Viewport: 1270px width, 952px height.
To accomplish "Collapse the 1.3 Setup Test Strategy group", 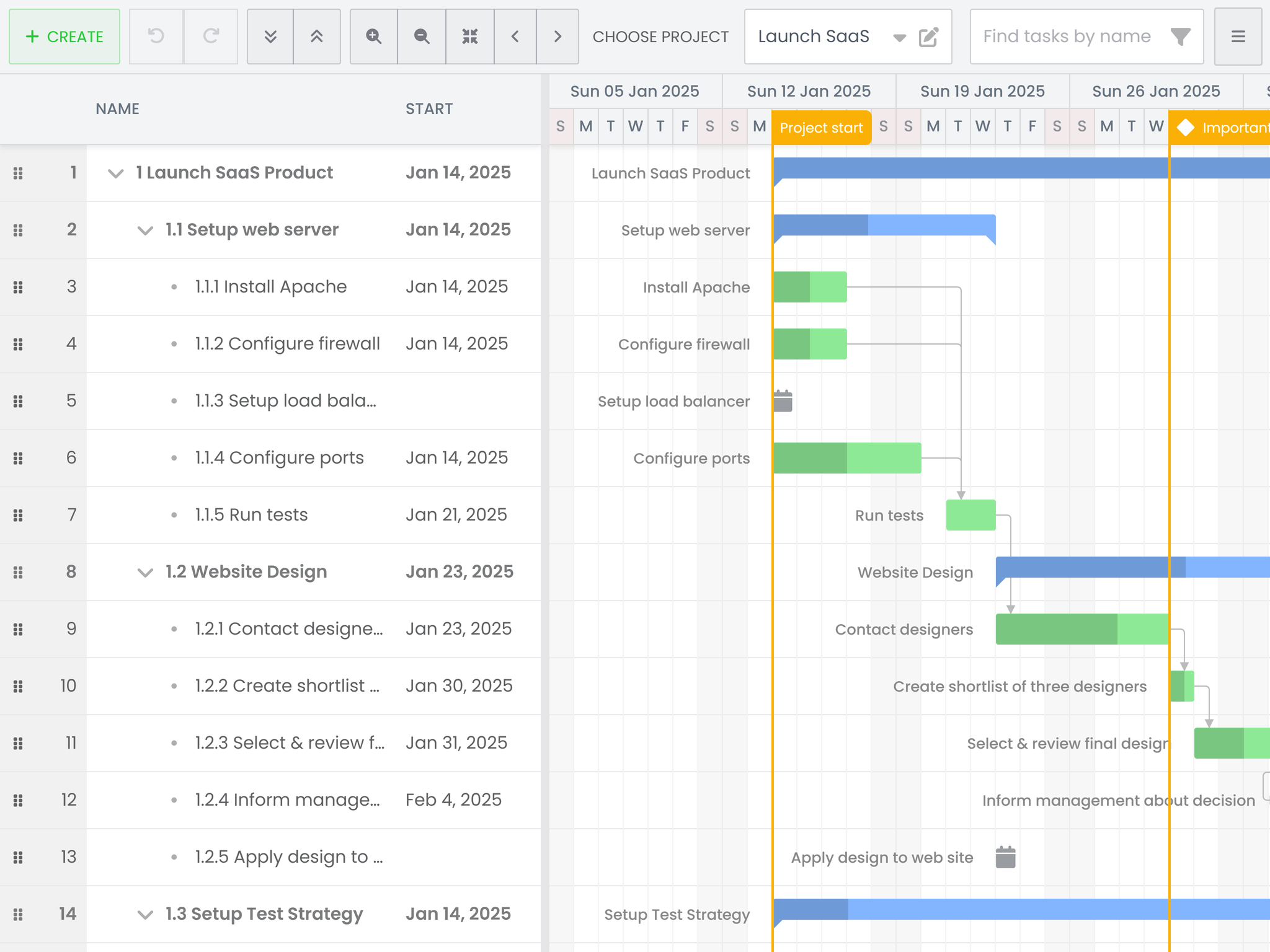I will click(x=145, y=915).
